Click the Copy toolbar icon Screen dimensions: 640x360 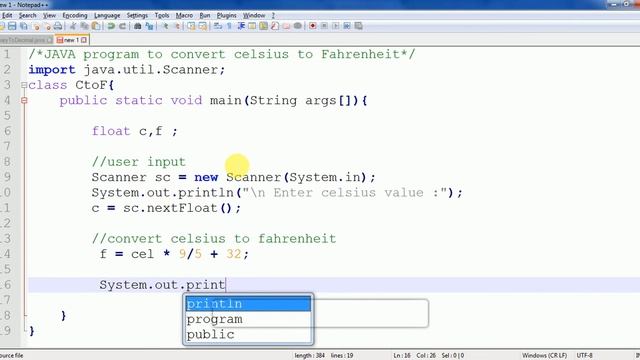coord(84,26)
